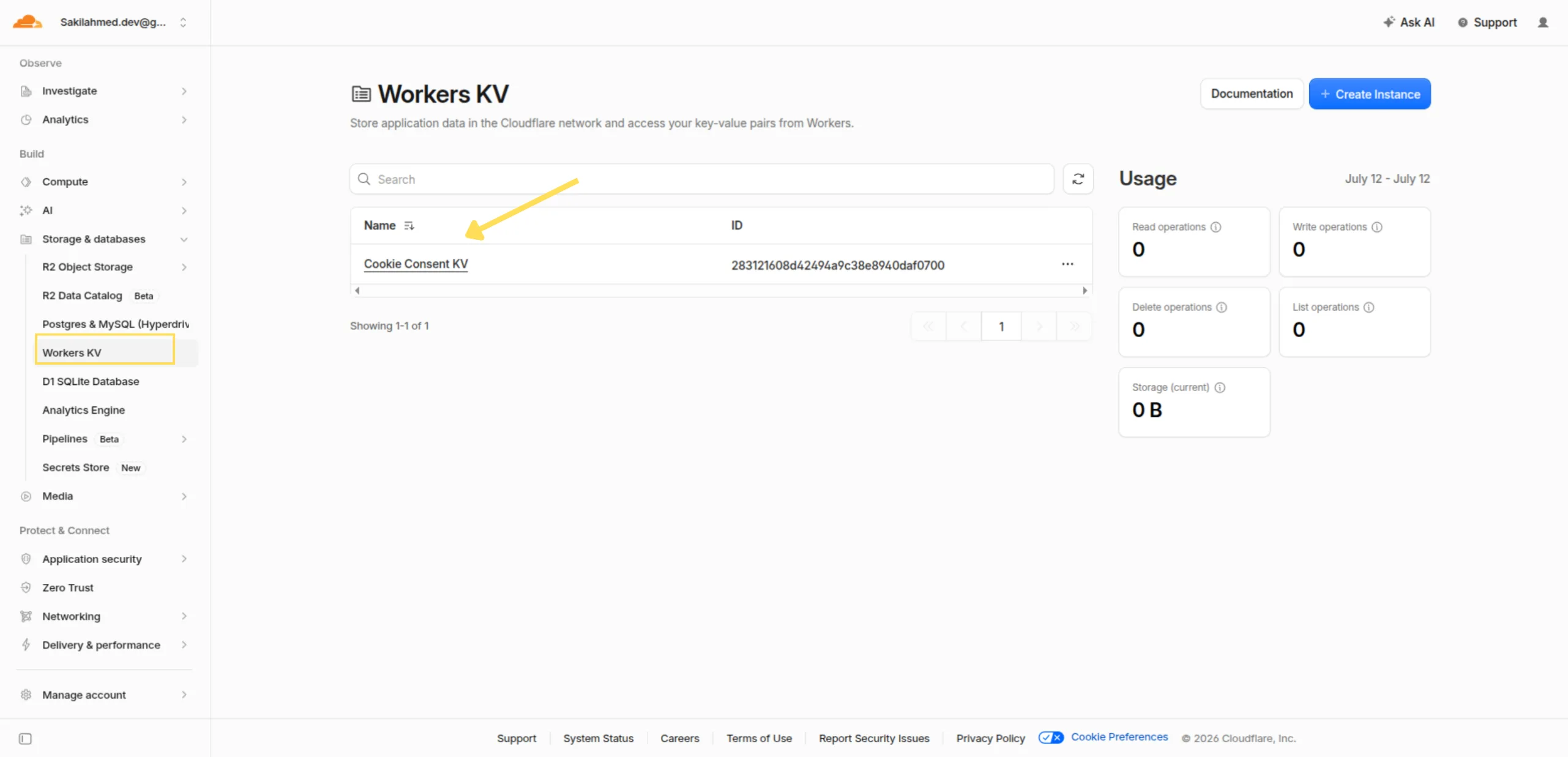
Task: Open Terms of Use footer link
Action: click(x=759, y=738)
